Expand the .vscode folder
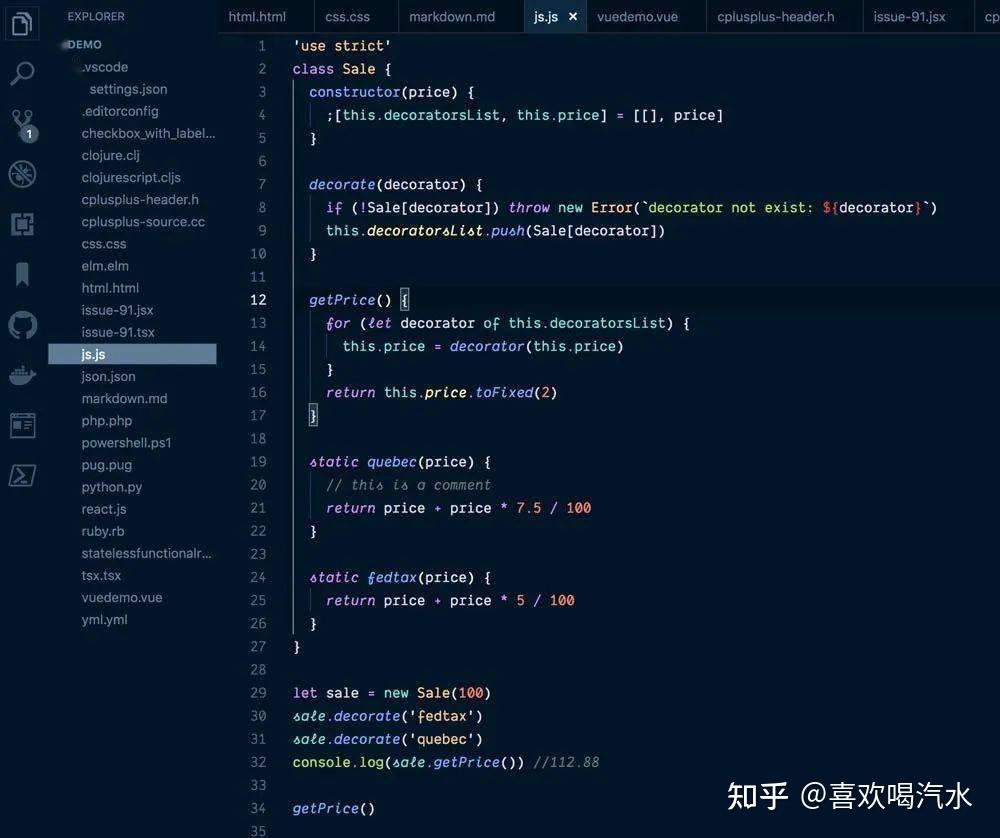 (103, 67)
